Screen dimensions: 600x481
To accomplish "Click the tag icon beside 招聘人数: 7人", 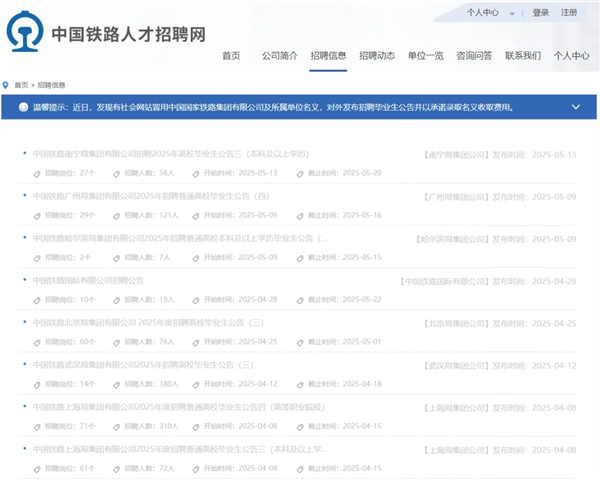I will [116, 258].
